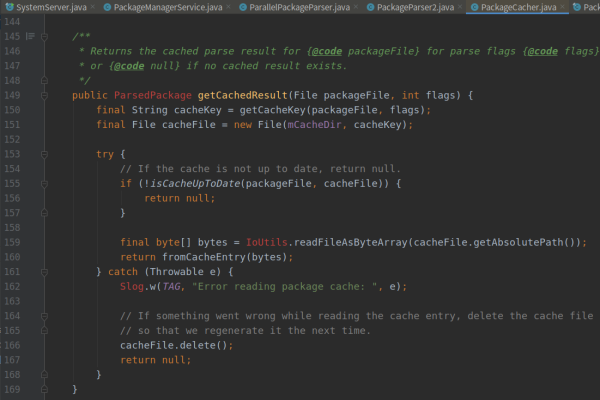Collapse the getCachedResult method at line 149
This screenshot has width=600, height=400.
(45, 95)
